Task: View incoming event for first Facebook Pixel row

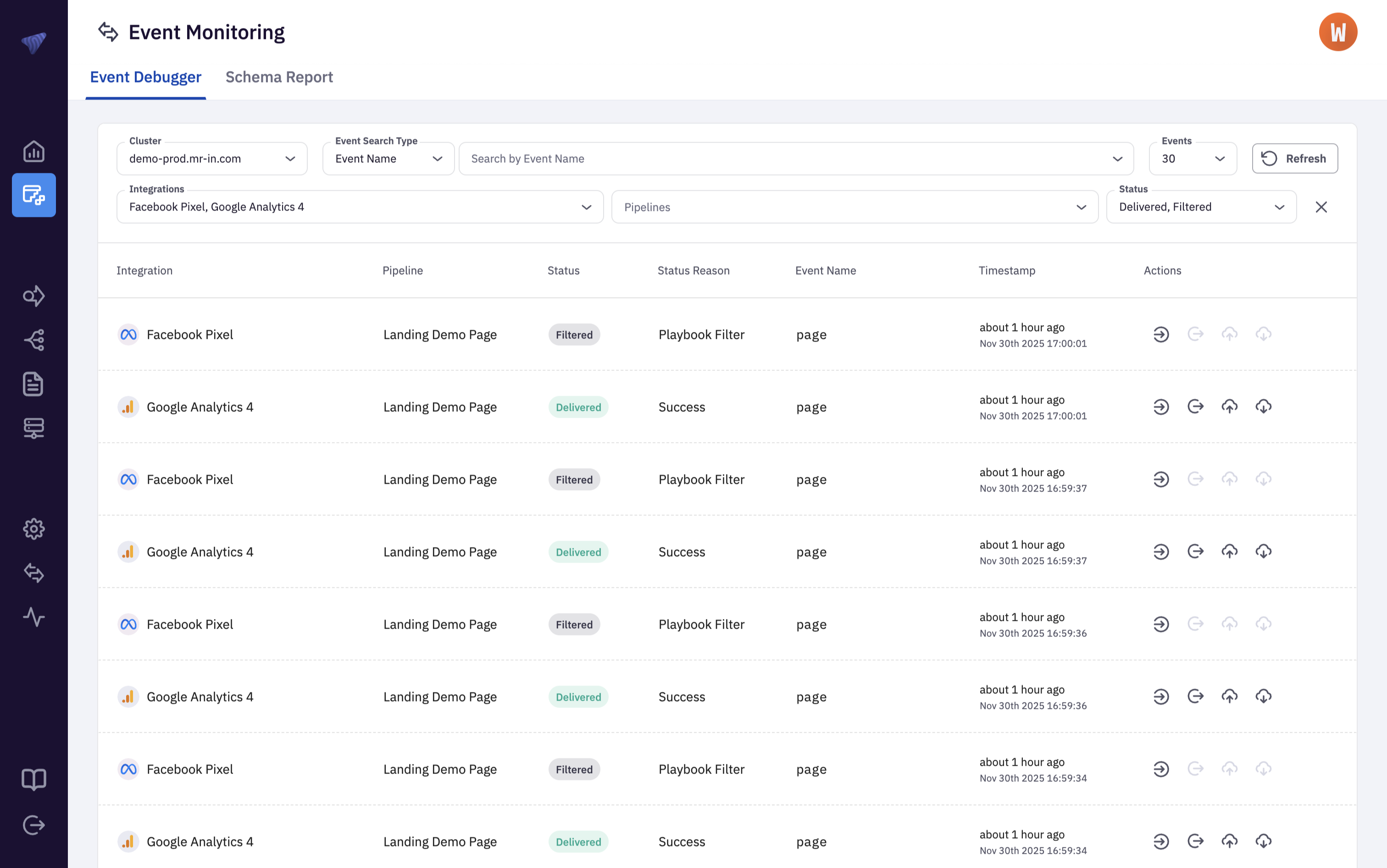Action: [1161, 334]
